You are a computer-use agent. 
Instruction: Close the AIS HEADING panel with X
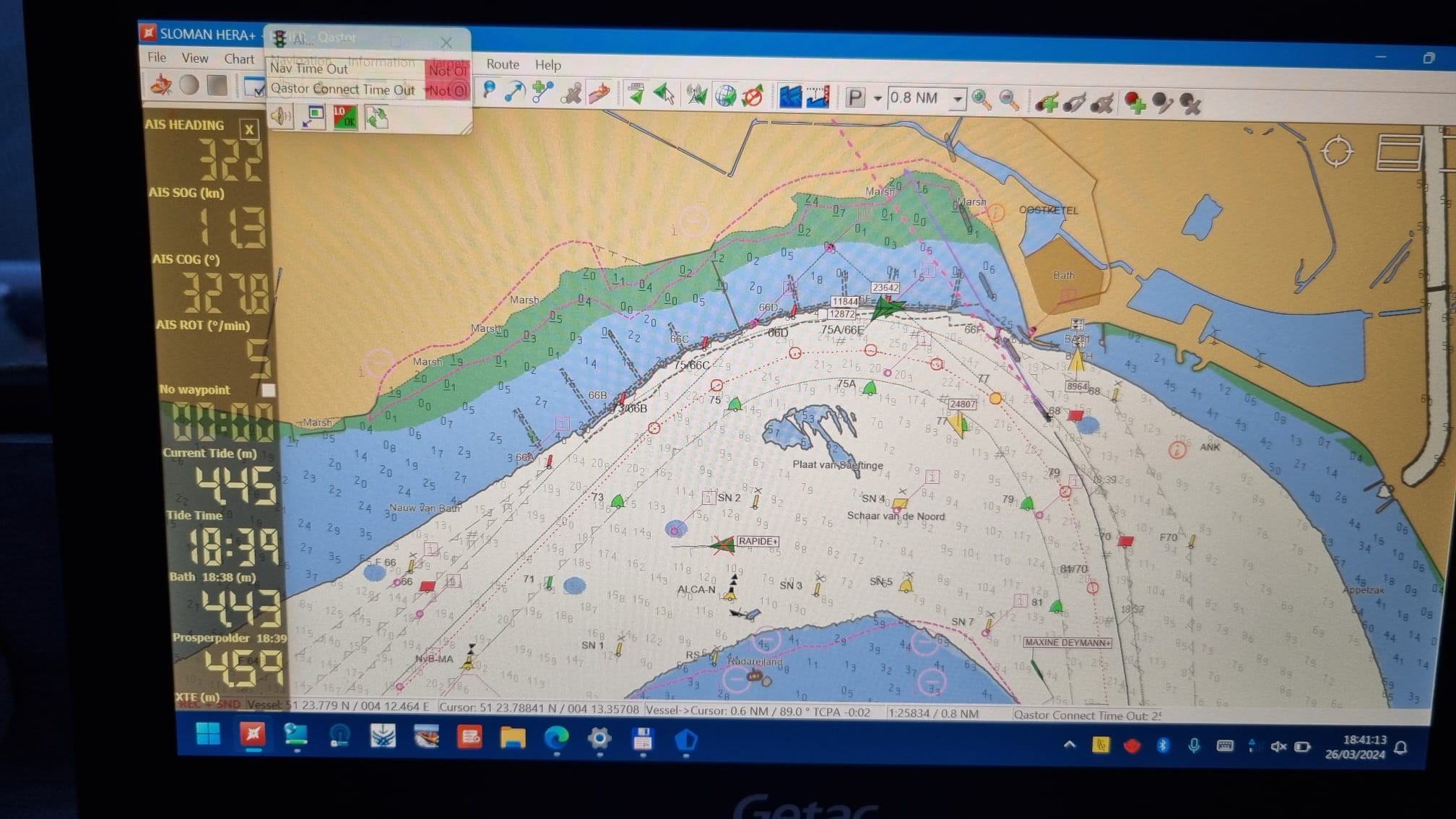click(x=249, y=129)
